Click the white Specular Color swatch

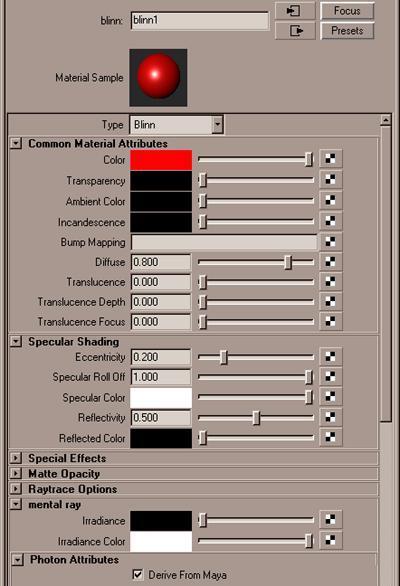click(161, 398)
